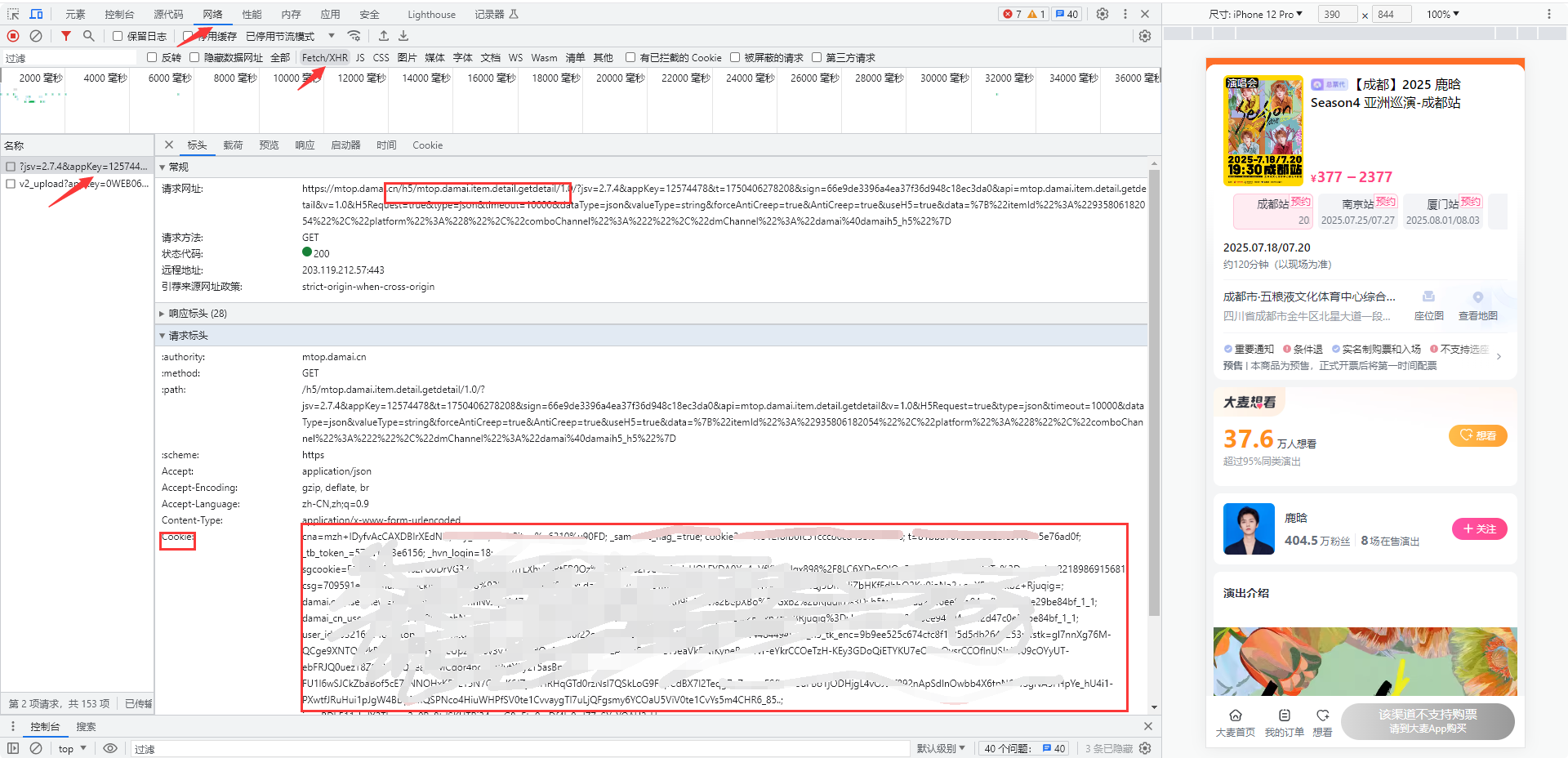This screenshot has width=1568, height=758.
Task: Rotate dimensions swap icon
Action: pos(1365,15)
